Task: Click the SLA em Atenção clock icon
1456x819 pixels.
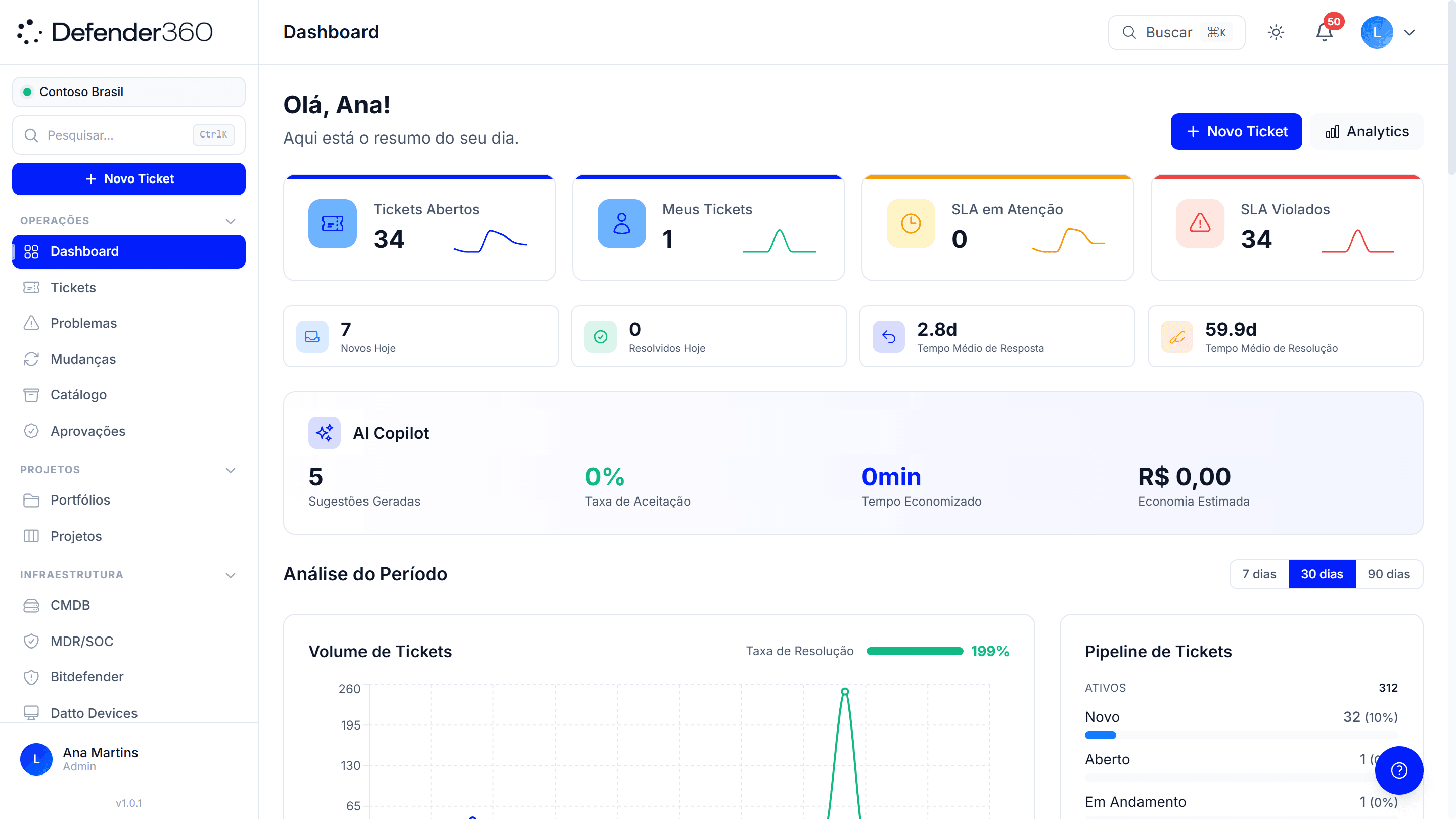Action: (911, 223)
